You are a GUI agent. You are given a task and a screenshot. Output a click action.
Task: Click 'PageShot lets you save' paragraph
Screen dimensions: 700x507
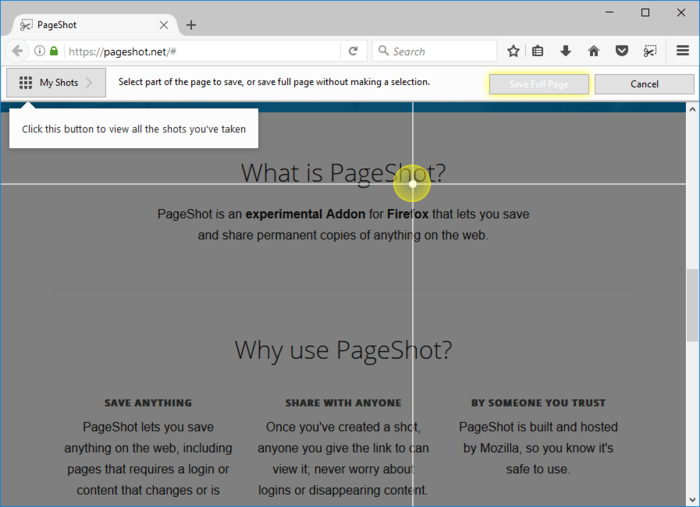coord(148,458)
